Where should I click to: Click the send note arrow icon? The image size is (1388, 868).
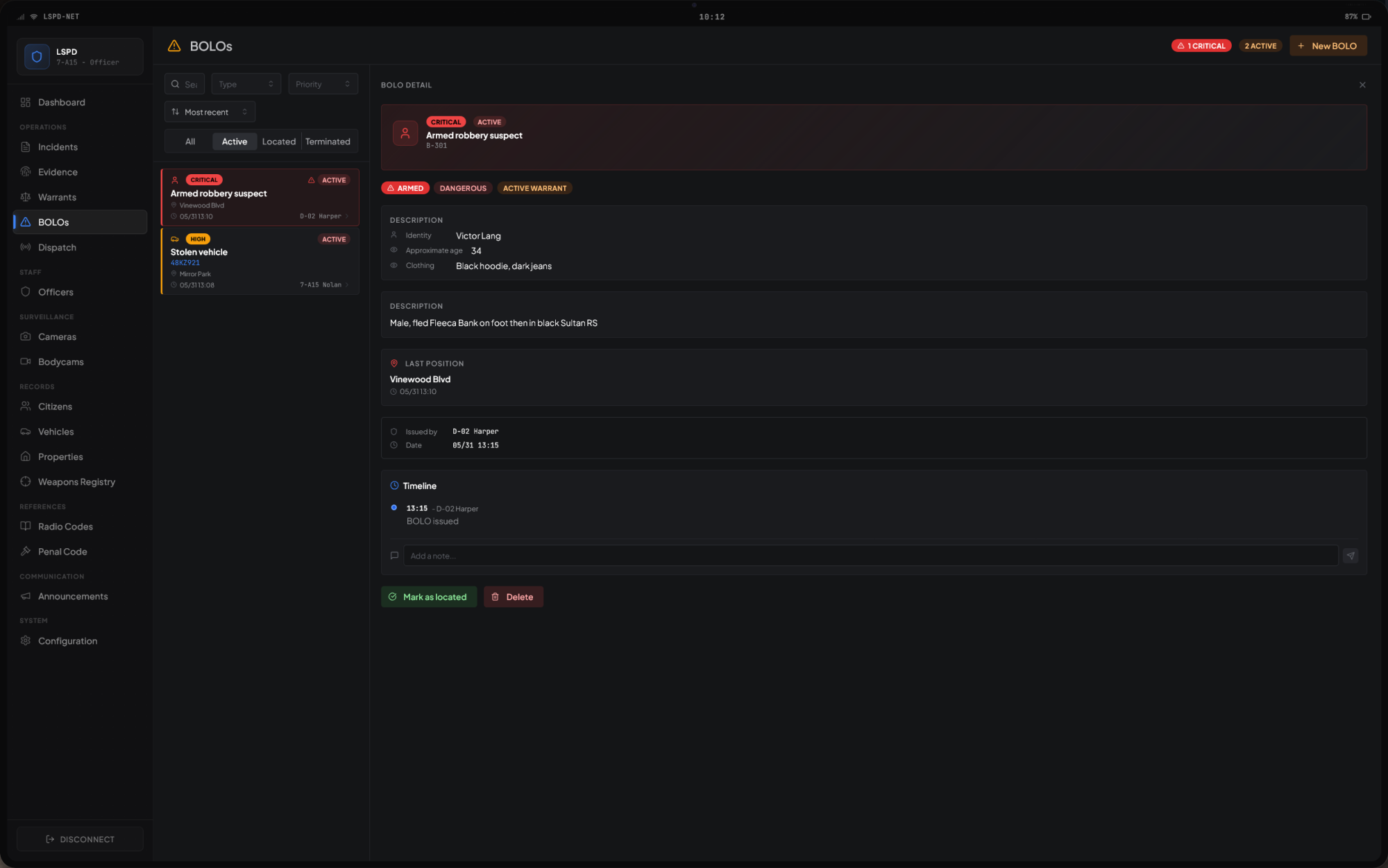click(x=1350, y=556)
